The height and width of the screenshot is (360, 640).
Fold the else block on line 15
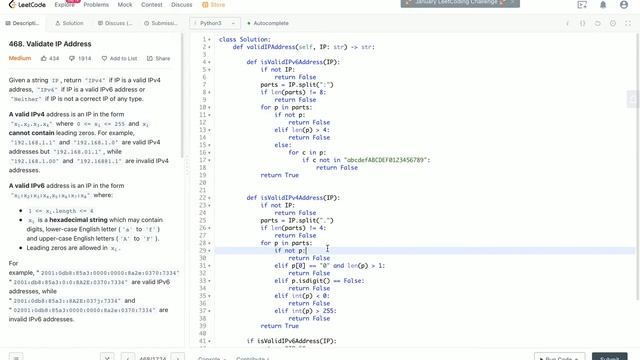tap(209, 145)
